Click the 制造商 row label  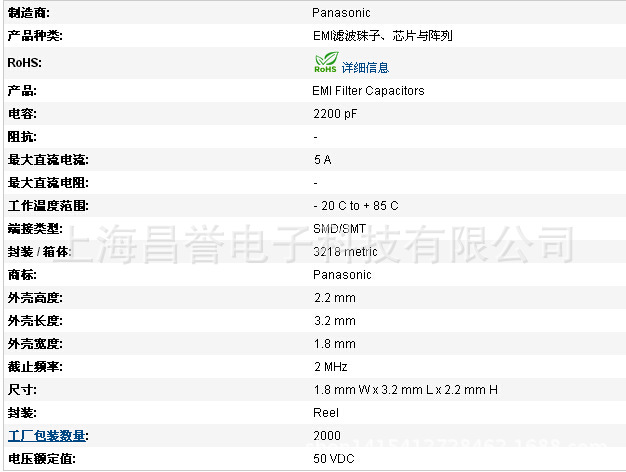coord(28,13)
